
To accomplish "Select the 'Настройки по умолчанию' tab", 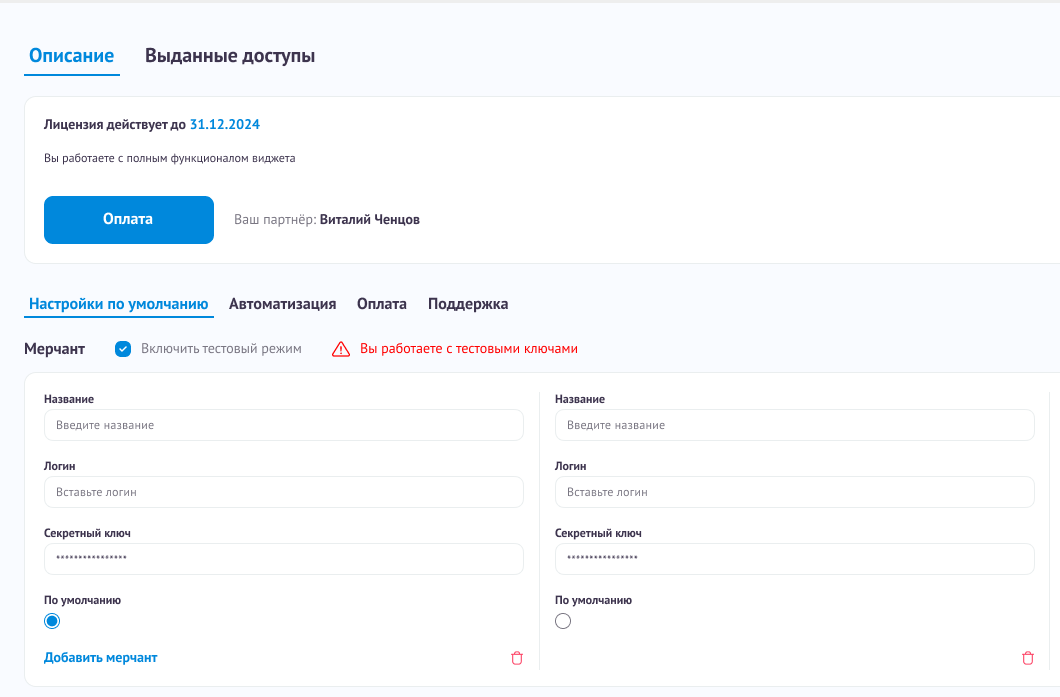I will [118, 304].
